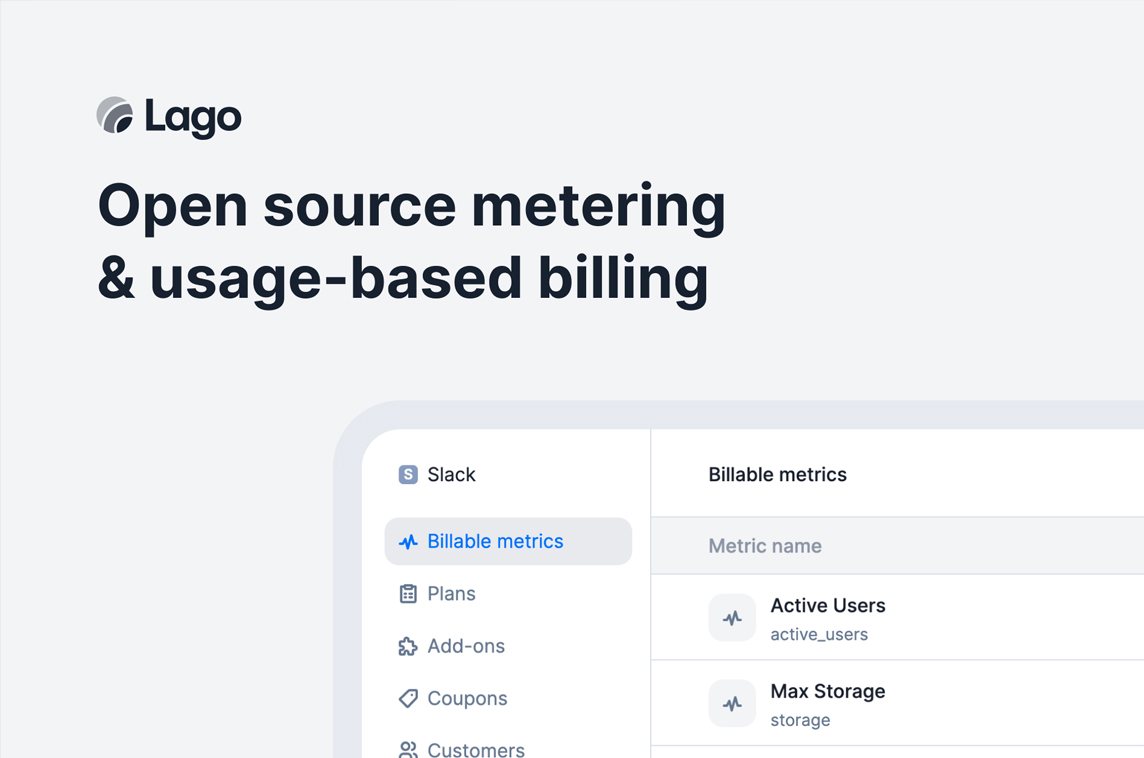Open the Plans section

click(451, 594)
